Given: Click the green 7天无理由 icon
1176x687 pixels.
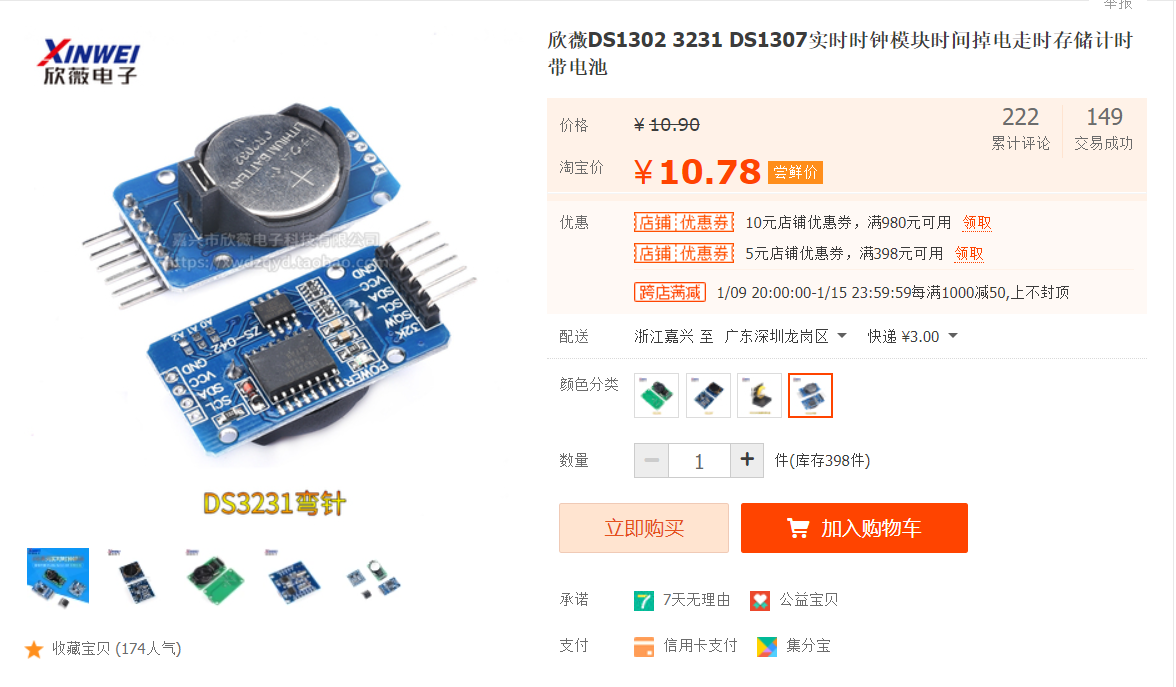Looking at the screenshot, I should 644,601.
